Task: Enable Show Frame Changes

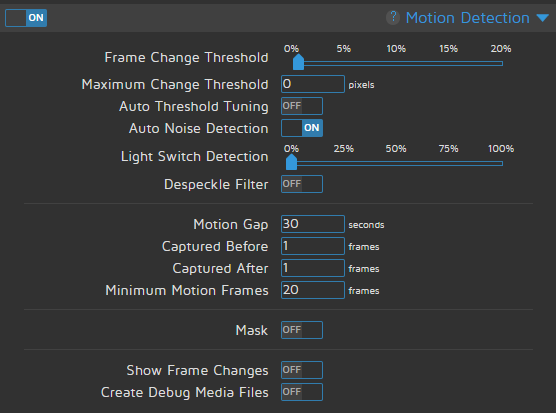Action: (302, 370)
